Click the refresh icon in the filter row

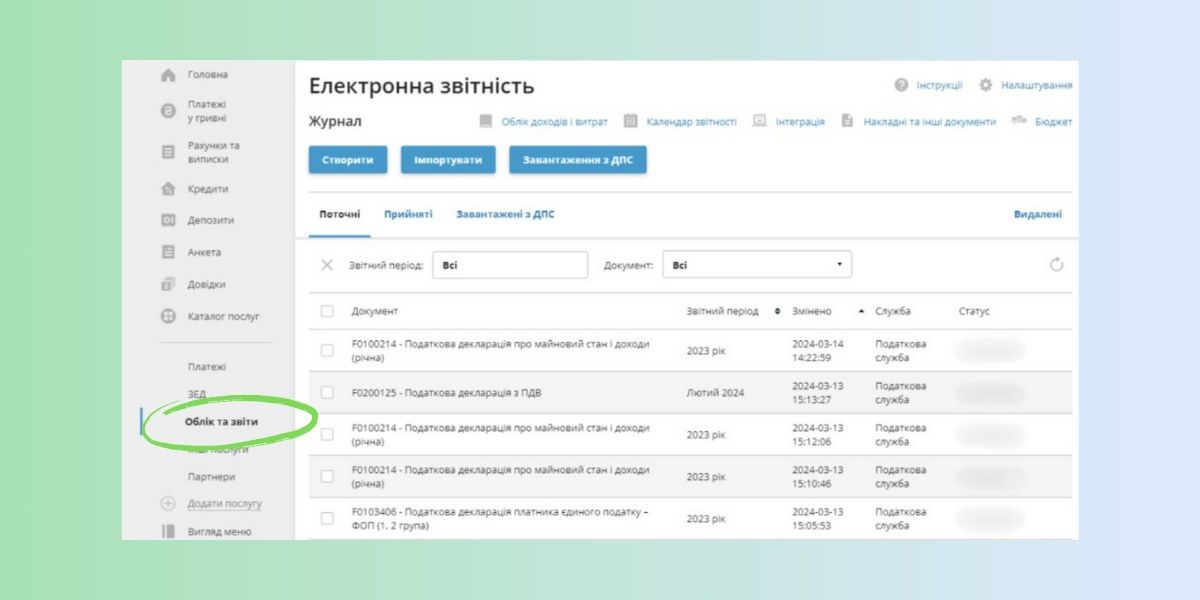(x=1056, y=265)
